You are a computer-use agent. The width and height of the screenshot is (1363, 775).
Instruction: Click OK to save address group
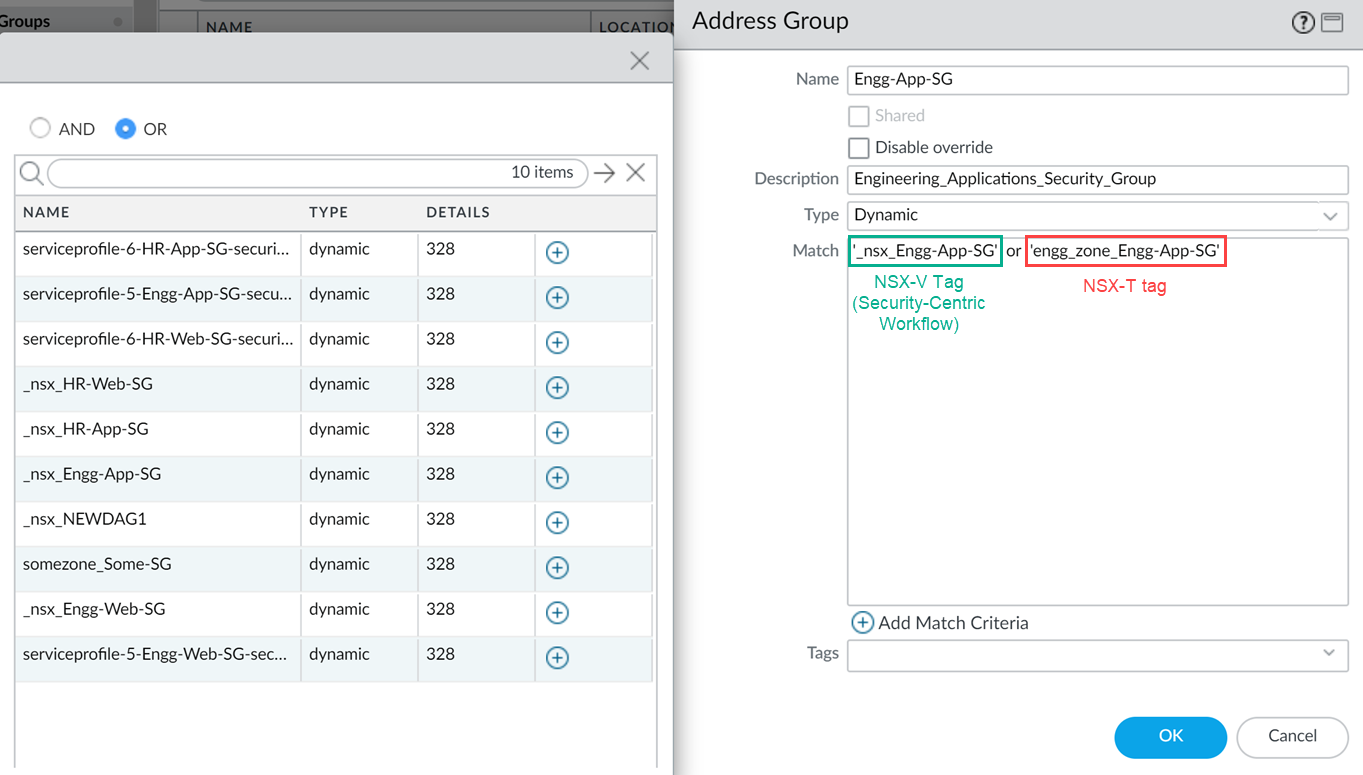pyautogui.click(x=1170, y=736)
